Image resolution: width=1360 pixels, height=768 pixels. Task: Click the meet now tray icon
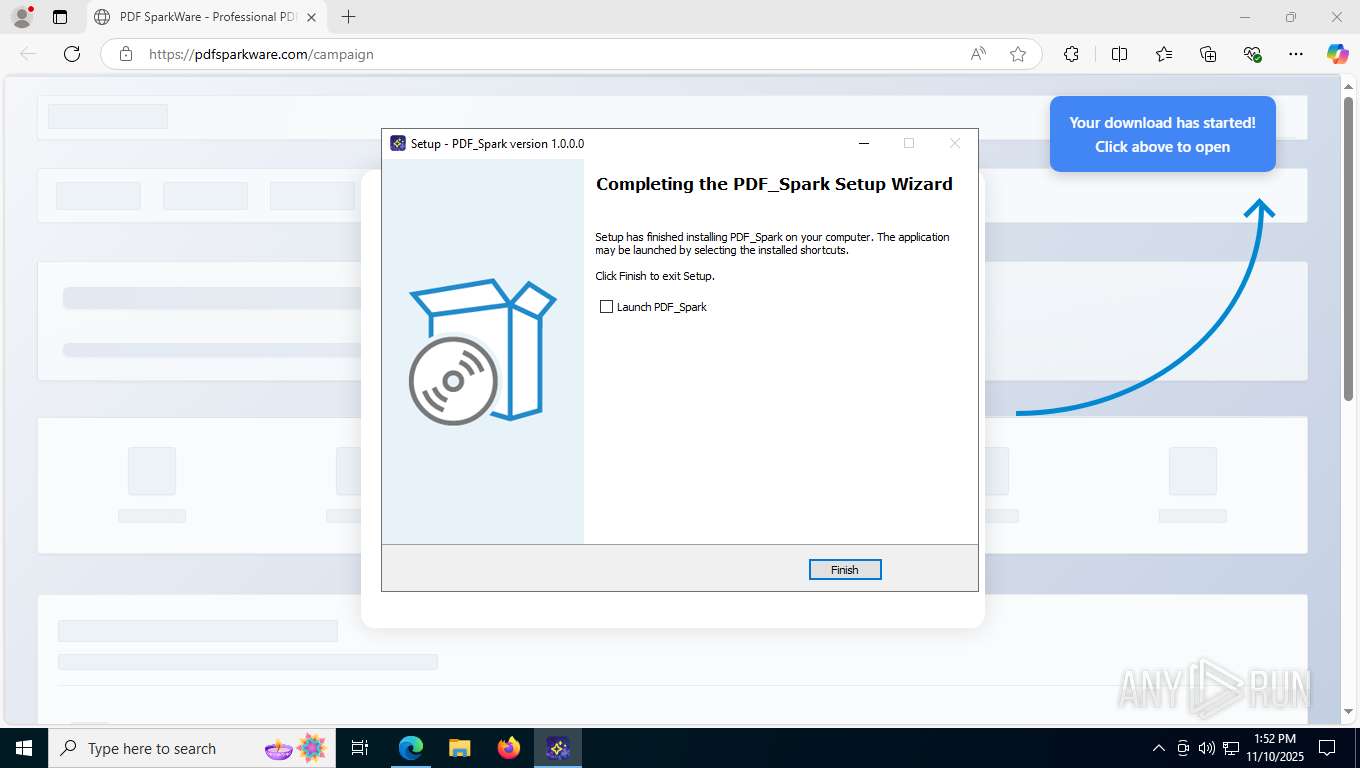tap(1183, 748)
